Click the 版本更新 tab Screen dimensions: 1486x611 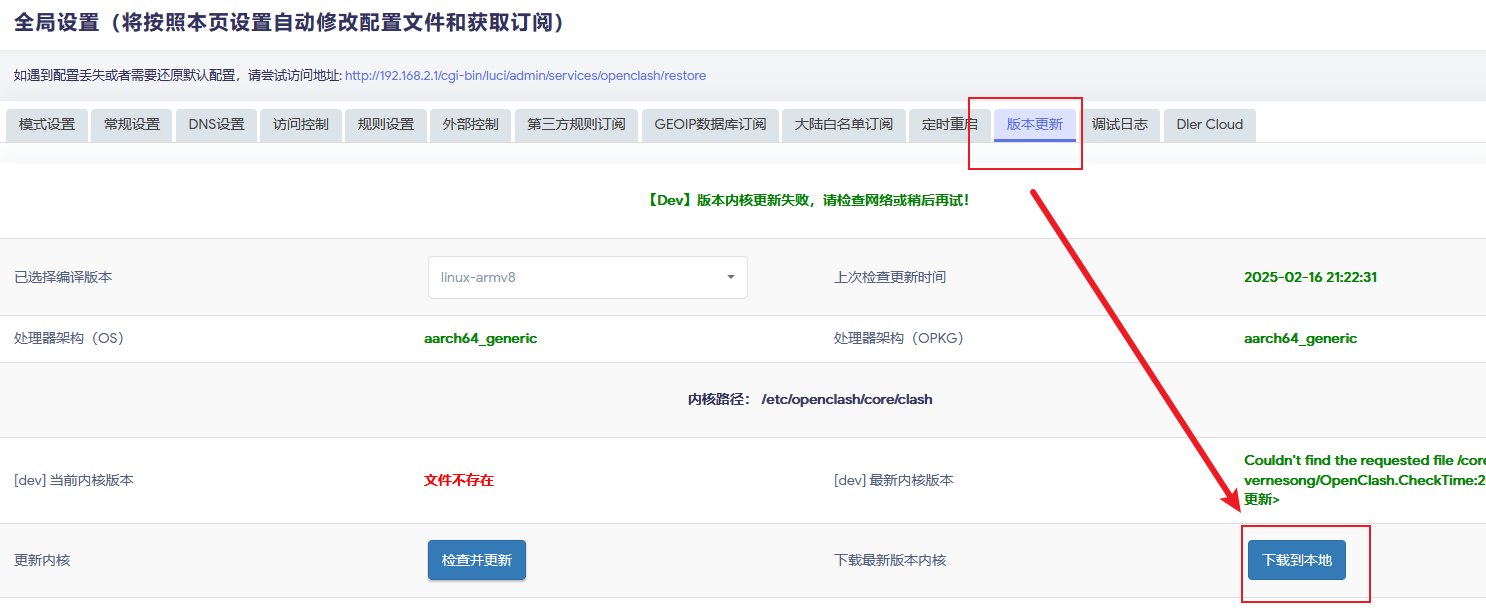coord(1034,125)
